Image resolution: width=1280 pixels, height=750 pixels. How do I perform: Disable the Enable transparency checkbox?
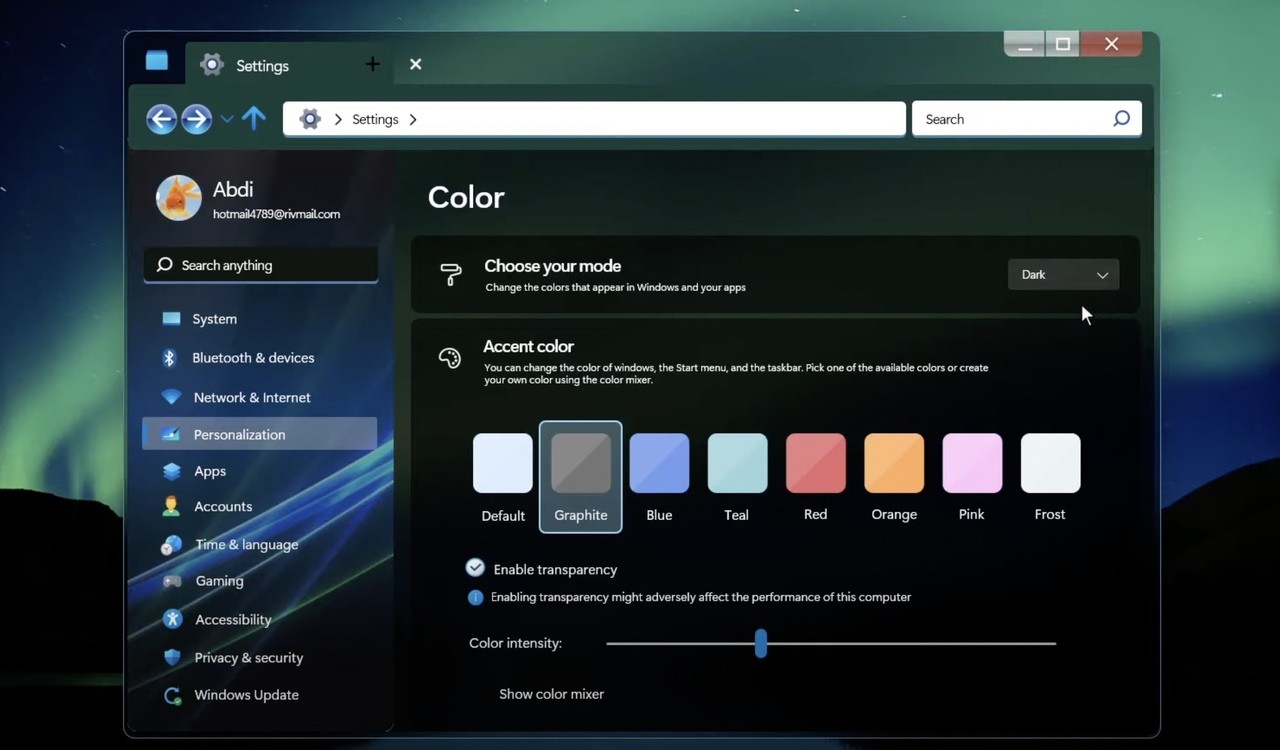(475, 568)
